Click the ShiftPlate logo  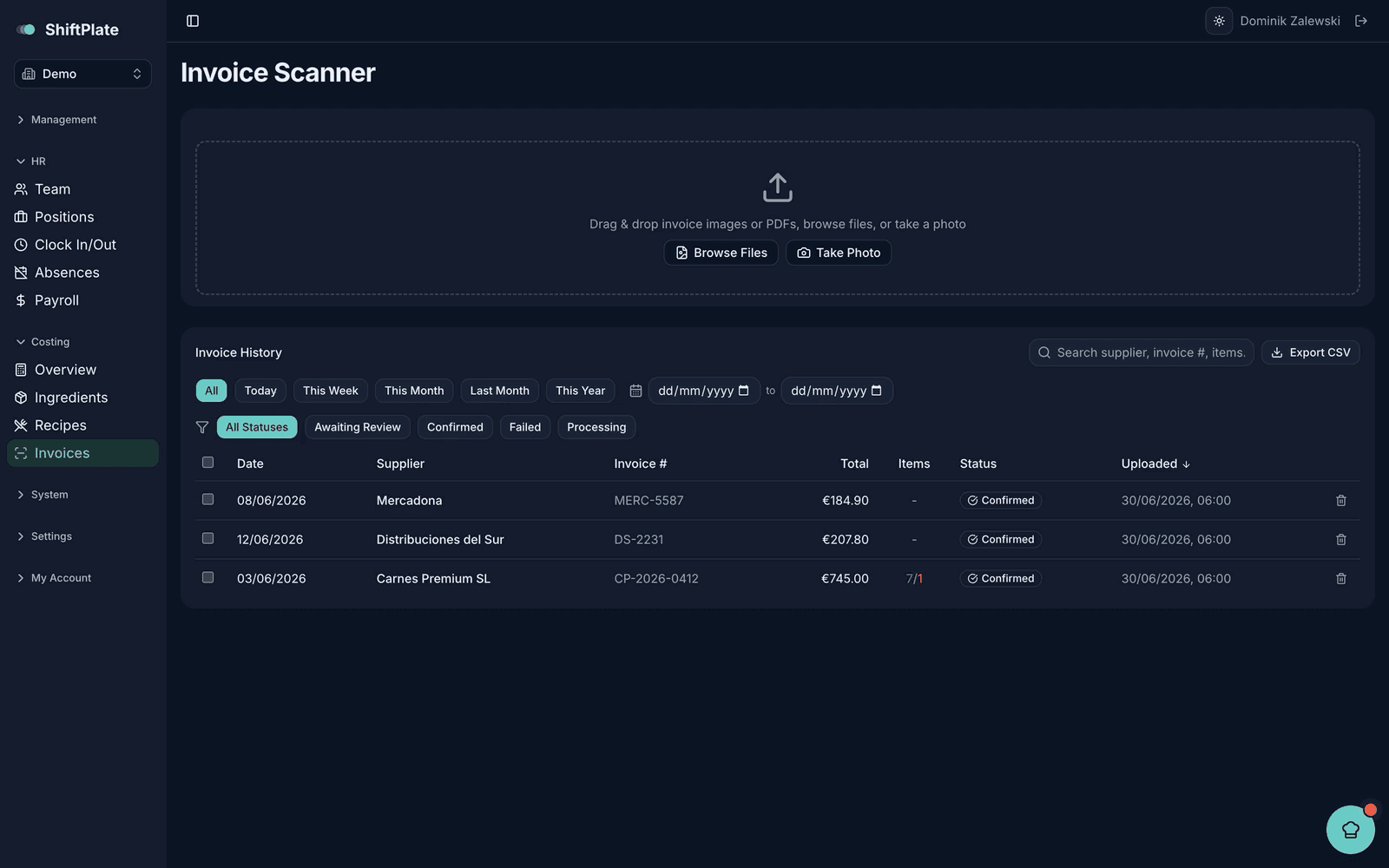[x=68, y=30]
